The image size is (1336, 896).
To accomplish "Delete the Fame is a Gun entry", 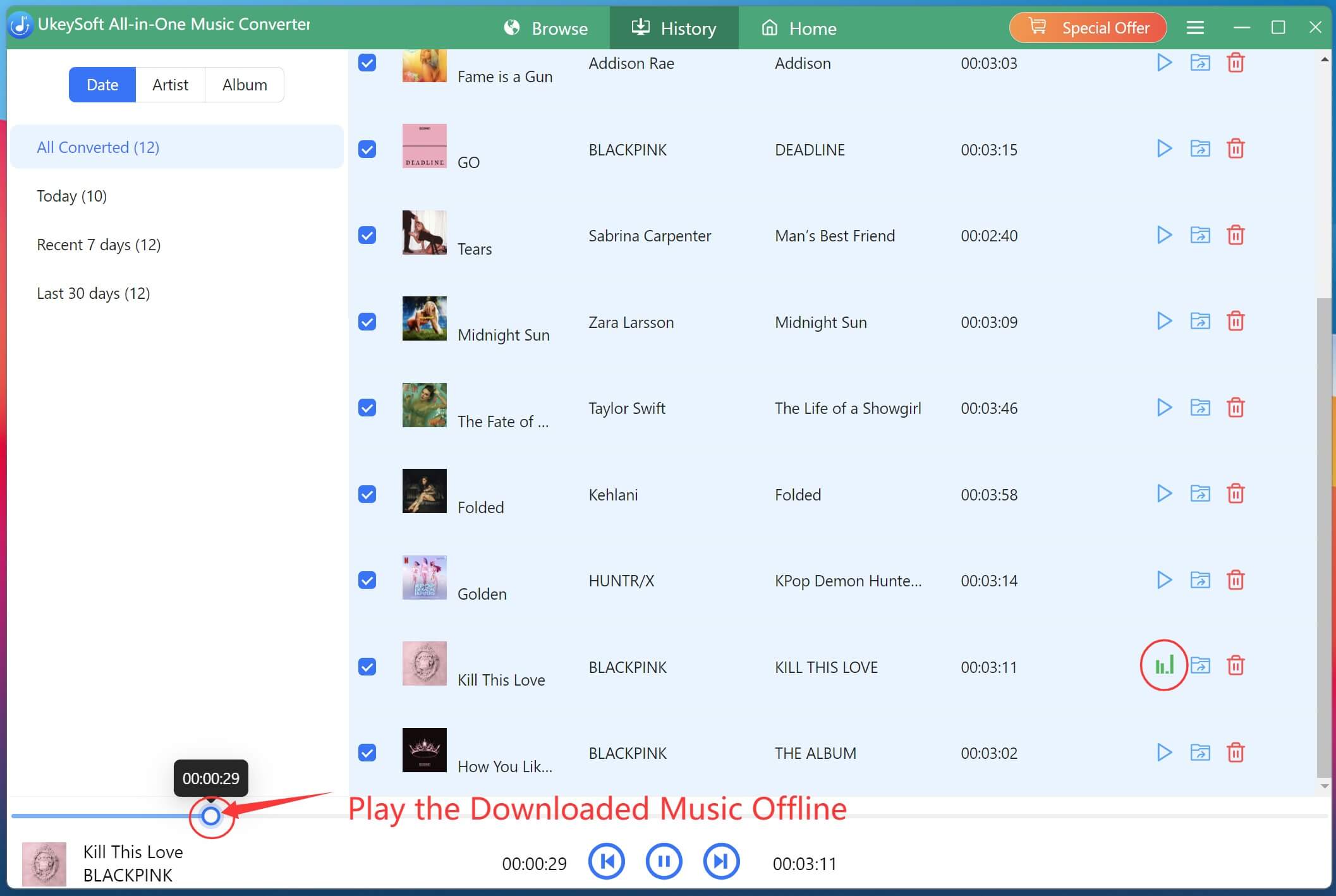I will coord(1236,63).
